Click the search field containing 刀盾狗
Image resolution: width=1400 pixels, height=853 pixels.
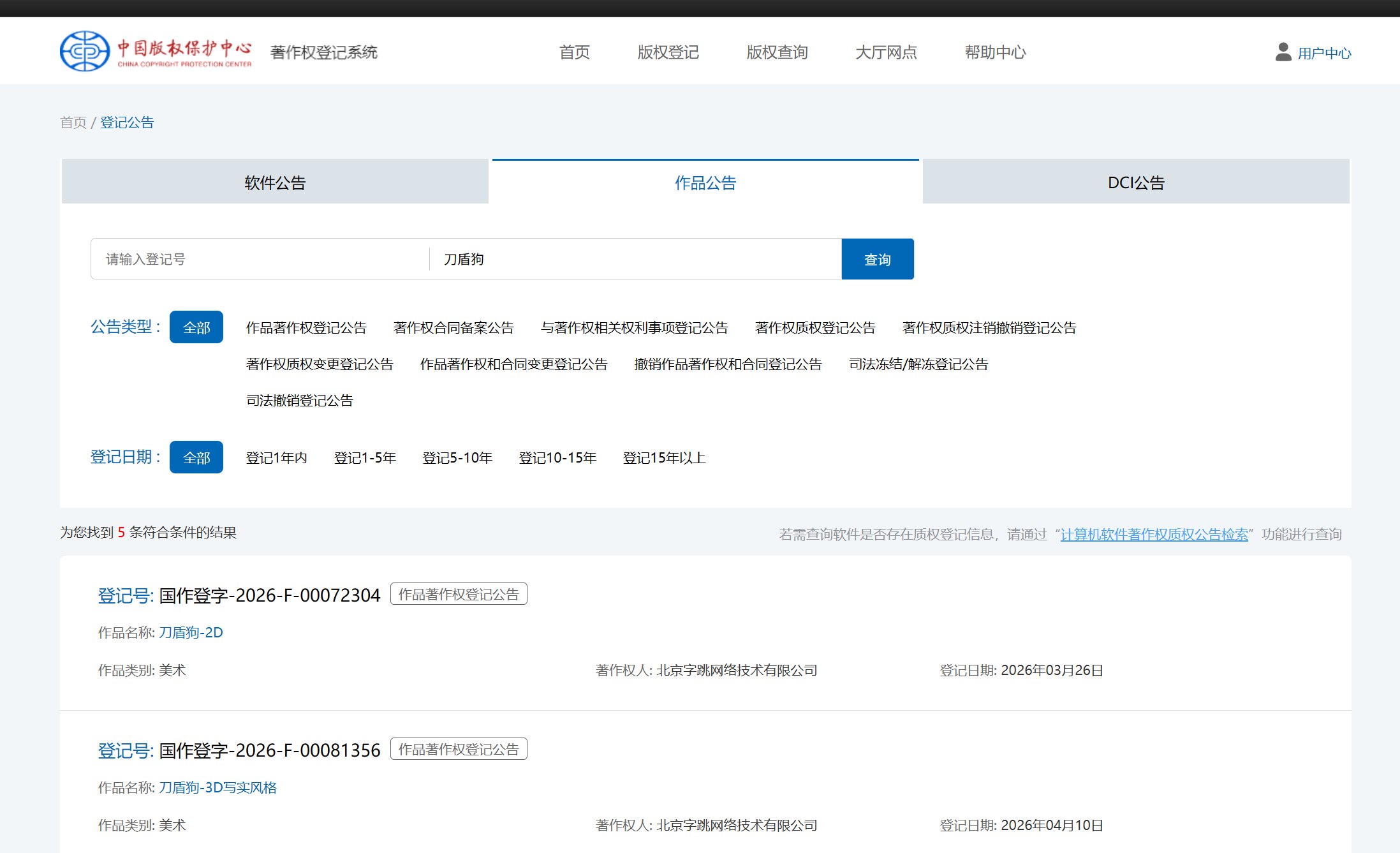pyautogui.click(x=636, y=259)
